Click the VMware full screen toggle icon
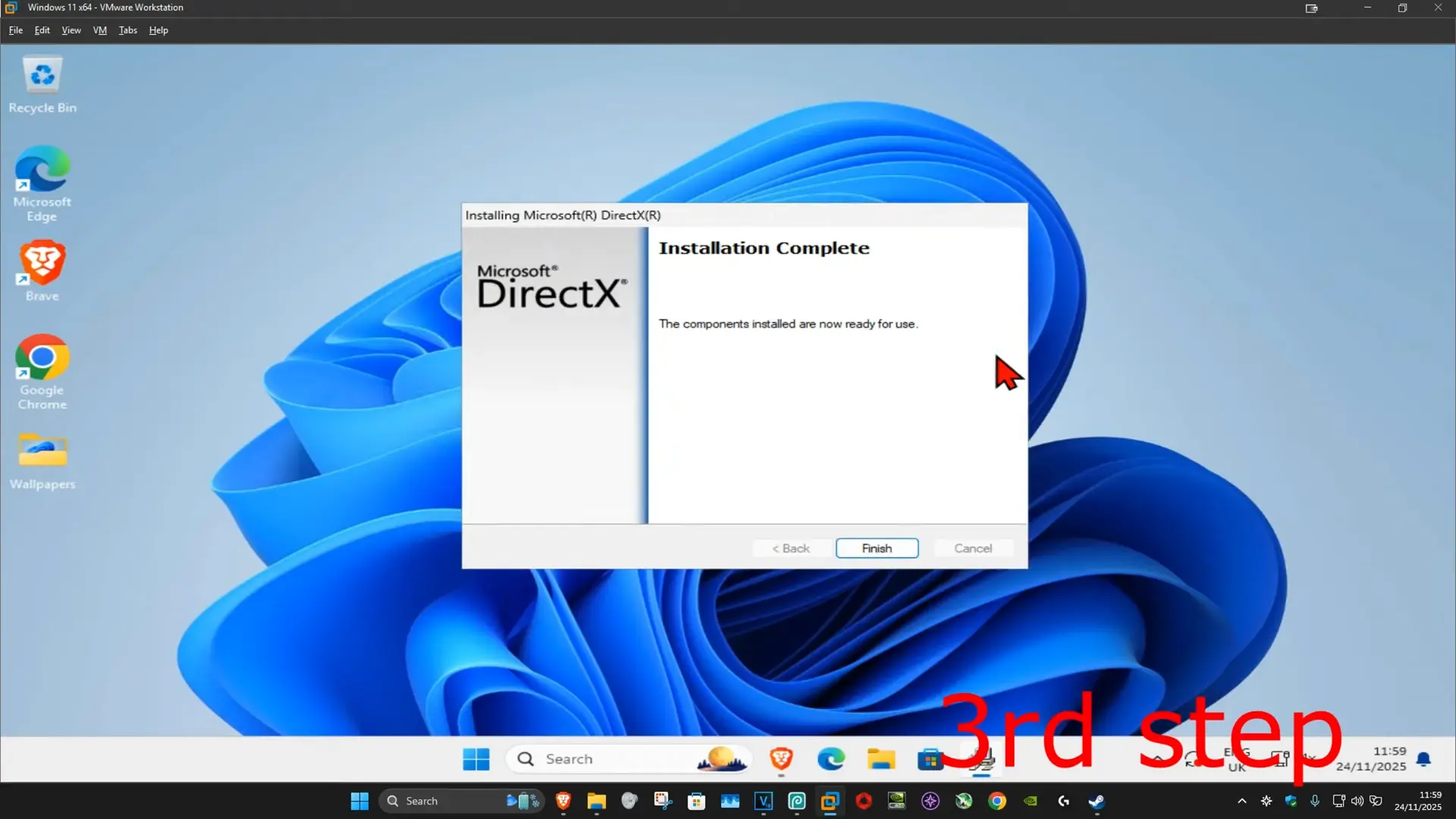The height and width of the screenshot is (819, 1456). click(1311, 8)
